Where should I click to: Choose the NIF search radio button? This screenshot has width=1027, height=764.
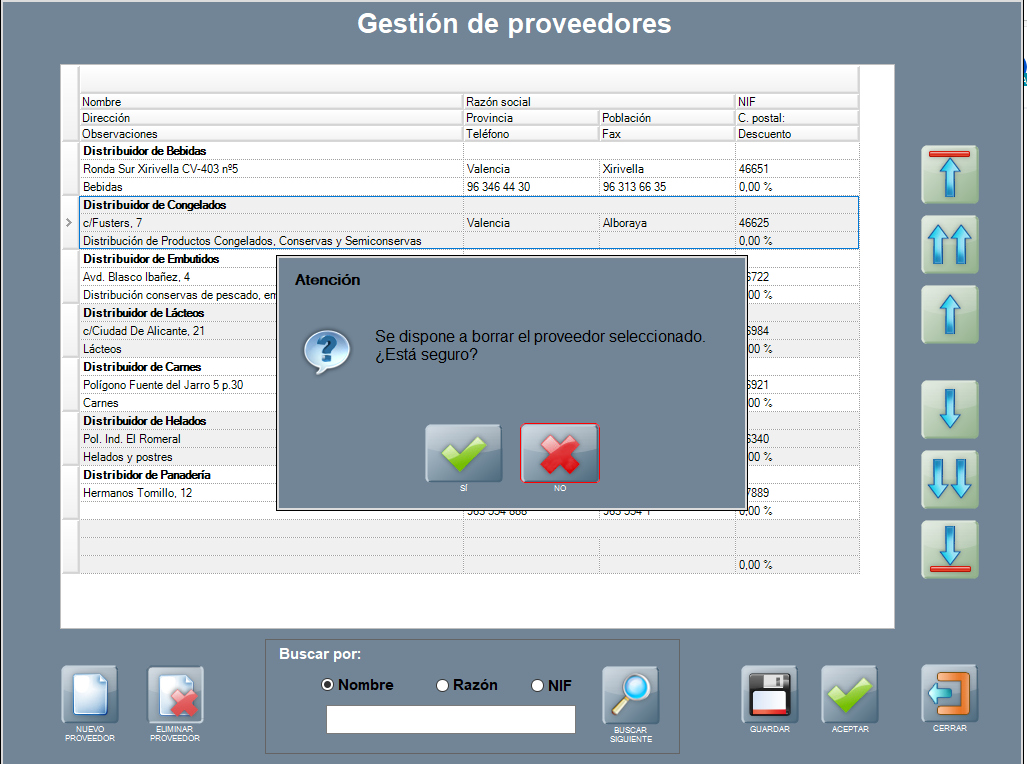point(537,685)
